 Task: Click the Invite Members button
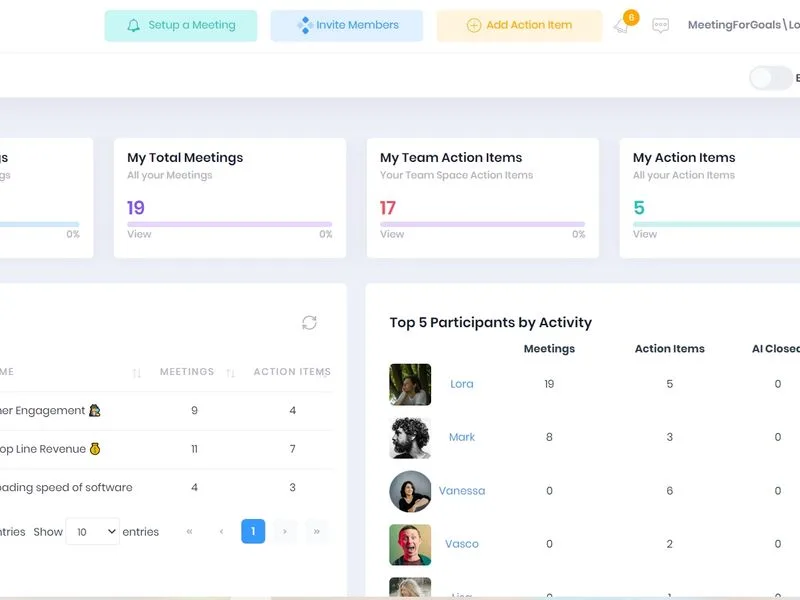[347, 26]
